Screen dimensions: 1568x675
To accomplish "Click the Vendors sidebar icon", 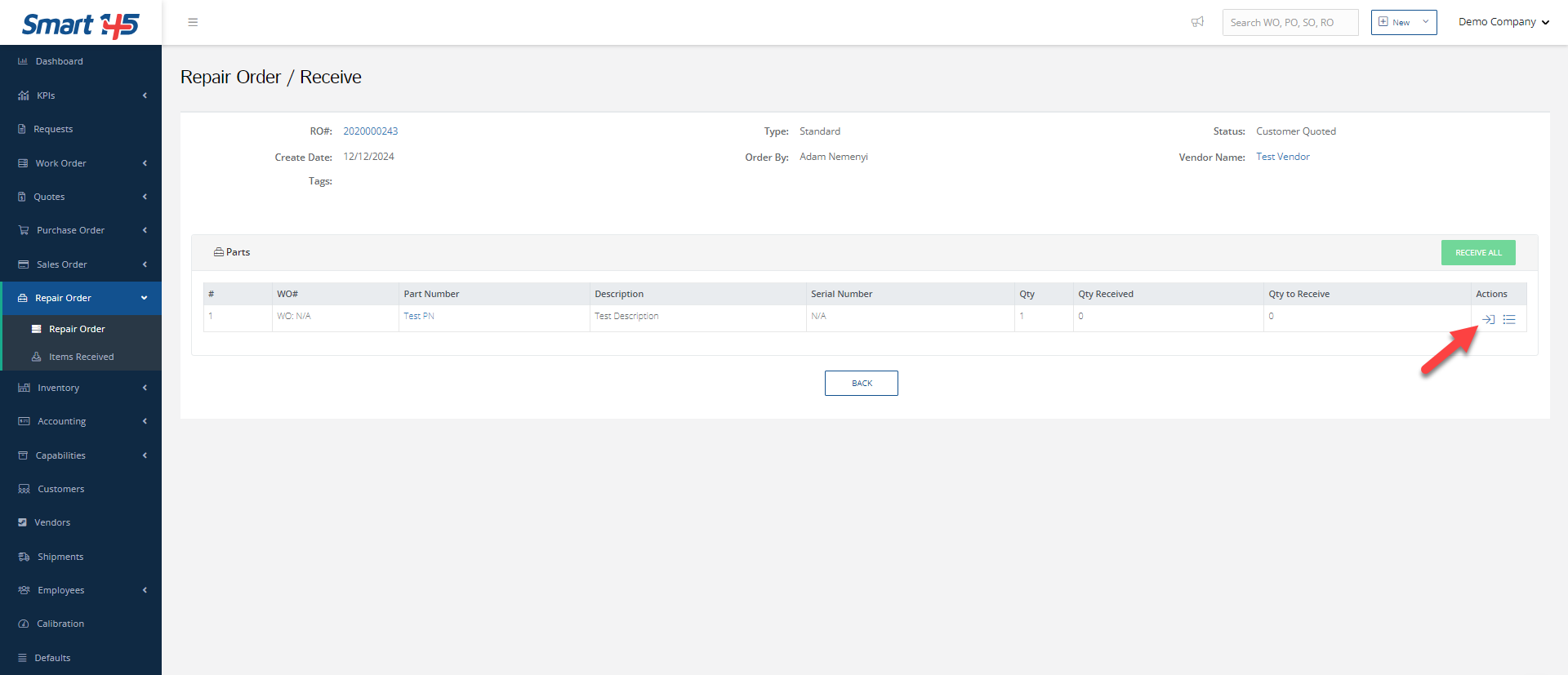I will click(22, 522).
